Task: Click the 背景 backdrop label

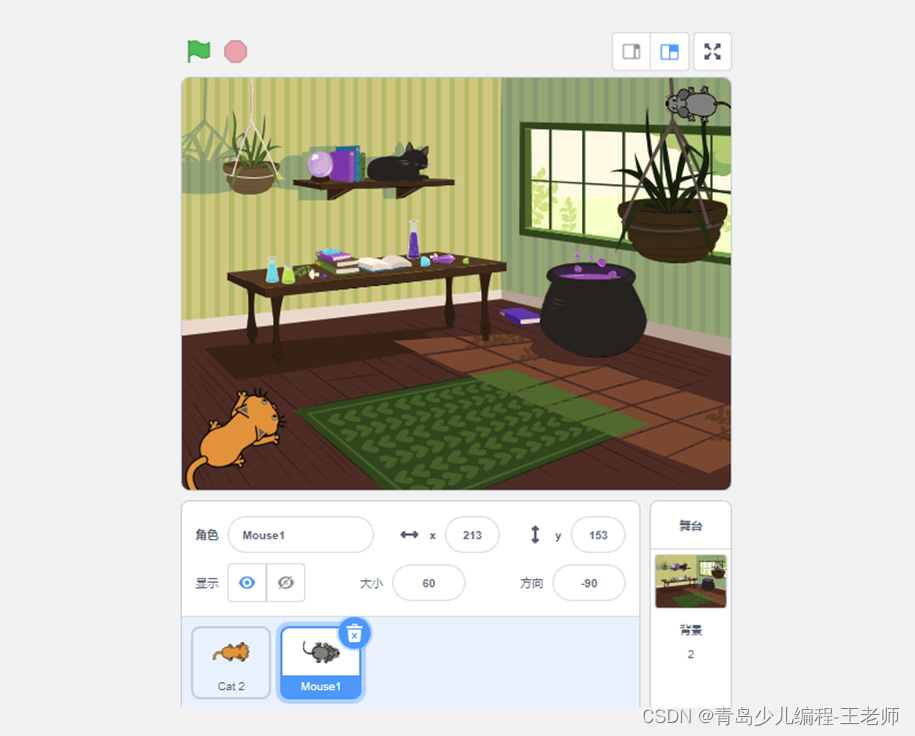Action: coord(690,630)
